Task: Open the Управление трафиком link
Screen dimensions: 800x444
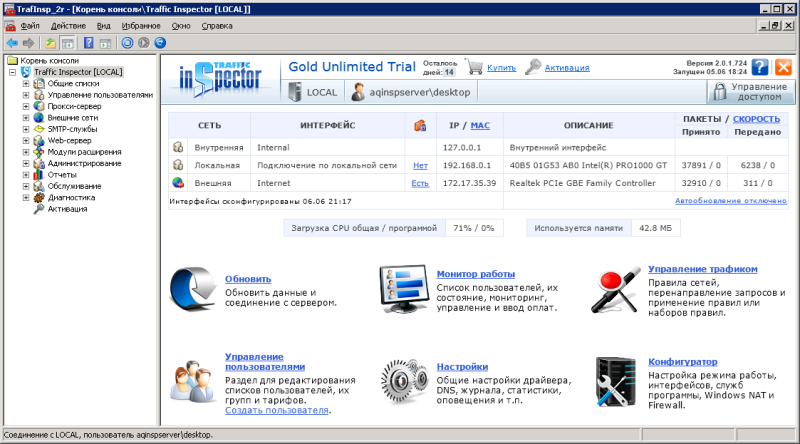Action: pos(703,269)
